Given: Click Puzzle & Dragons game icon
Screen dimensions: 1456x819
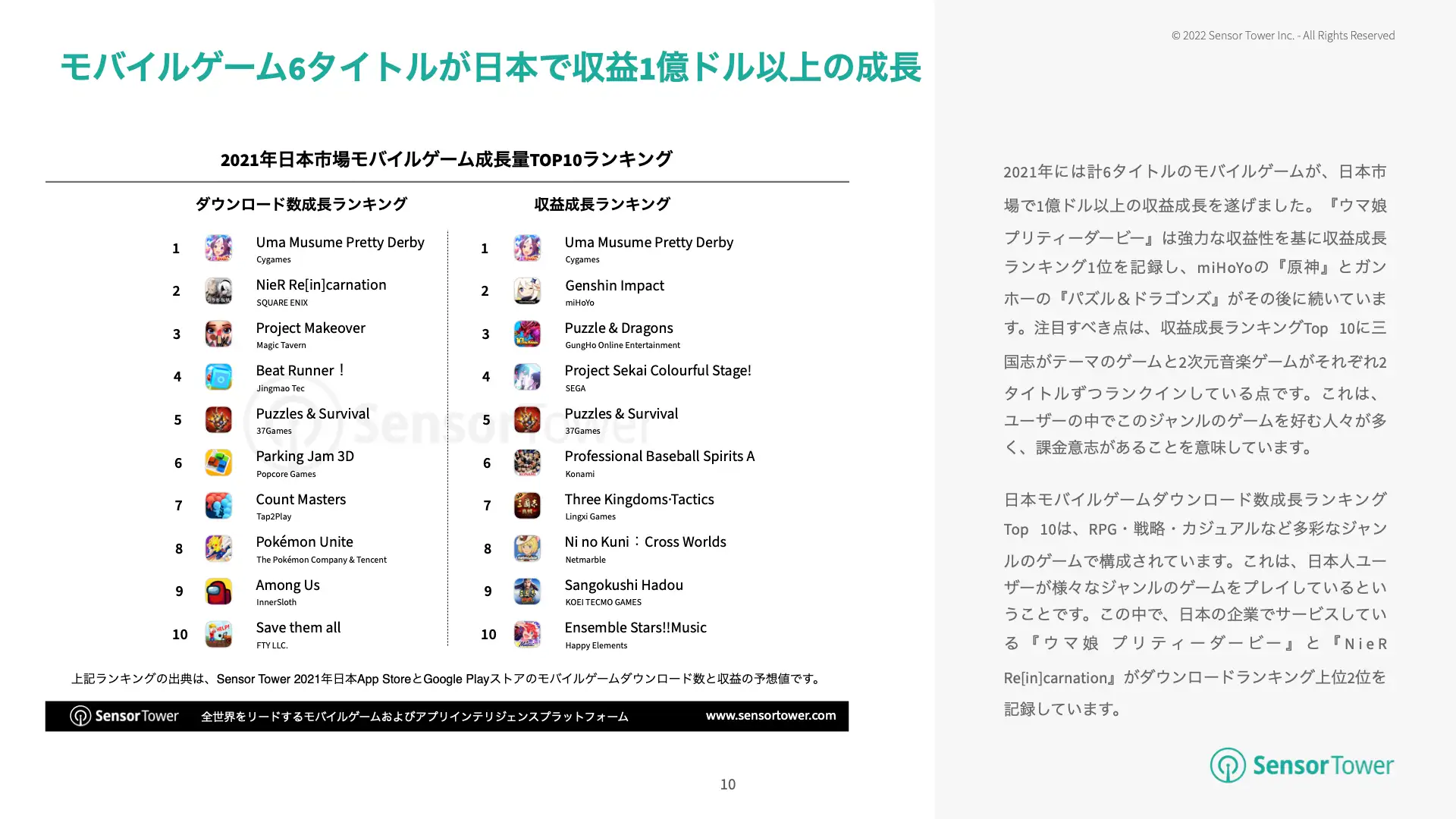Looking at the screenshot, I should (x=527, y=334).
